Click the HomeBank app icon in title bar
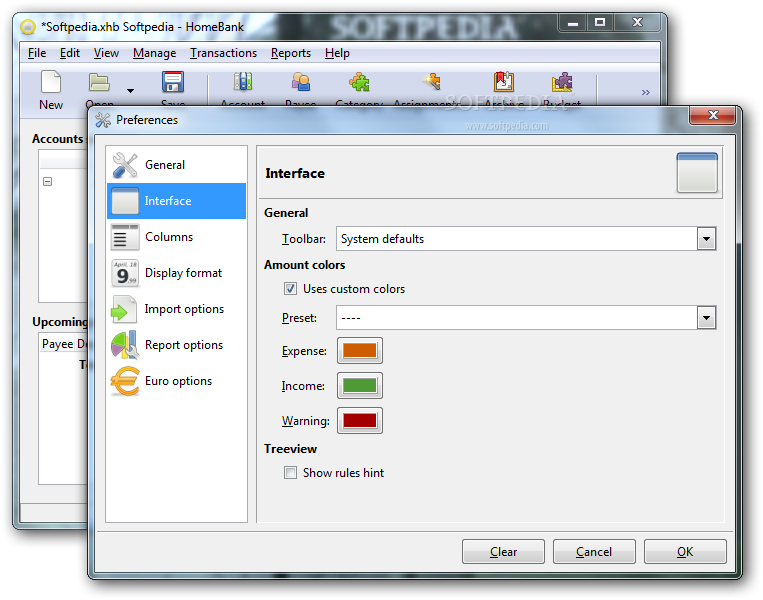Viewport: 763px width, 600px height. point(28,27)
